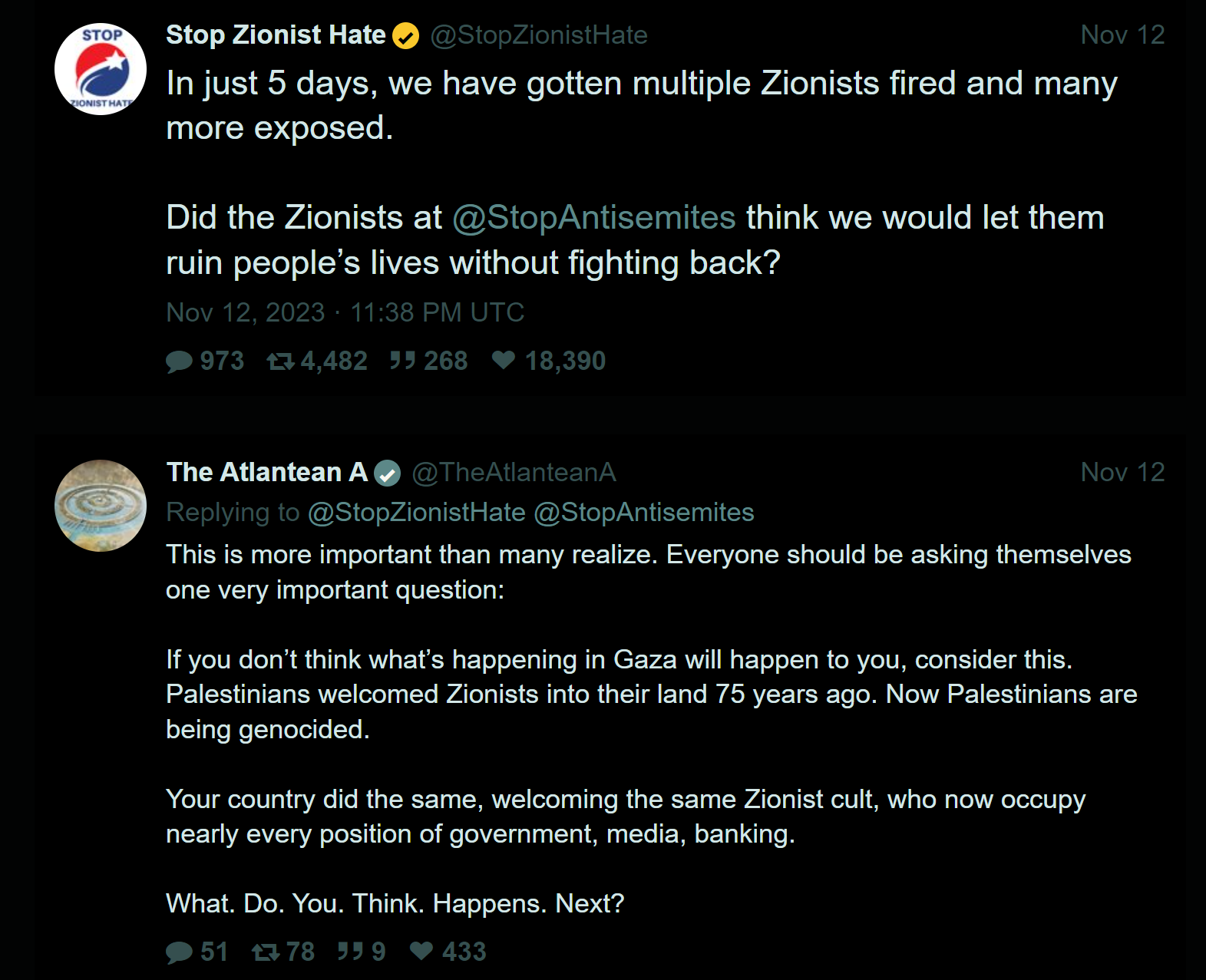
Task: Click the retweet icon showing 78
Action: (x=266, y=952)
